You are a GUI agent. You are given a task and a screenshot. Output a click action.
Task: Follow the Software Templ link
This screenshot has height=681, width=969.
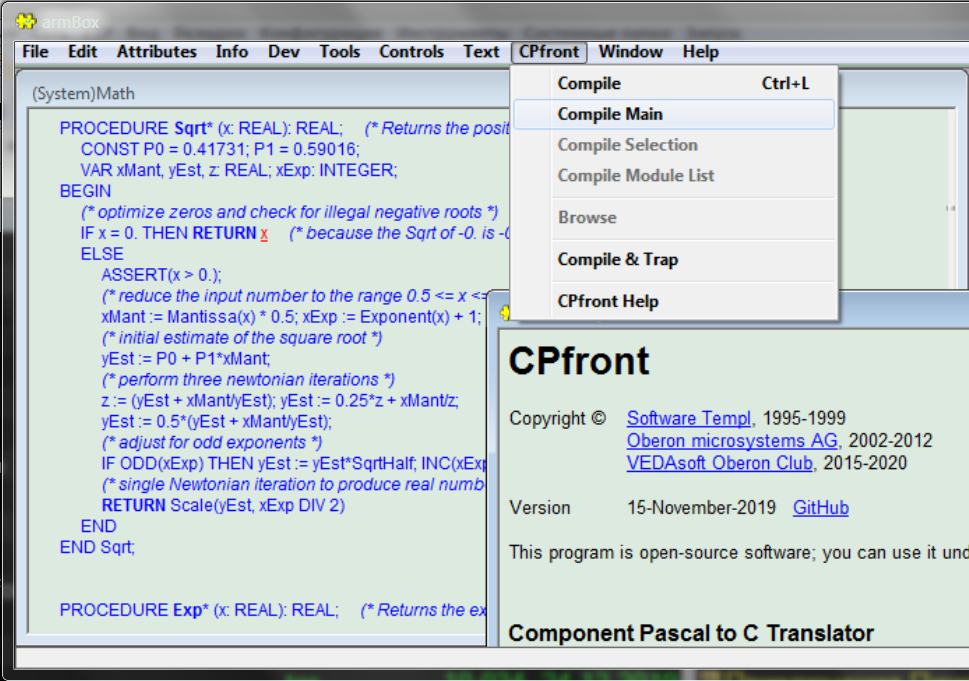[689, 418]
